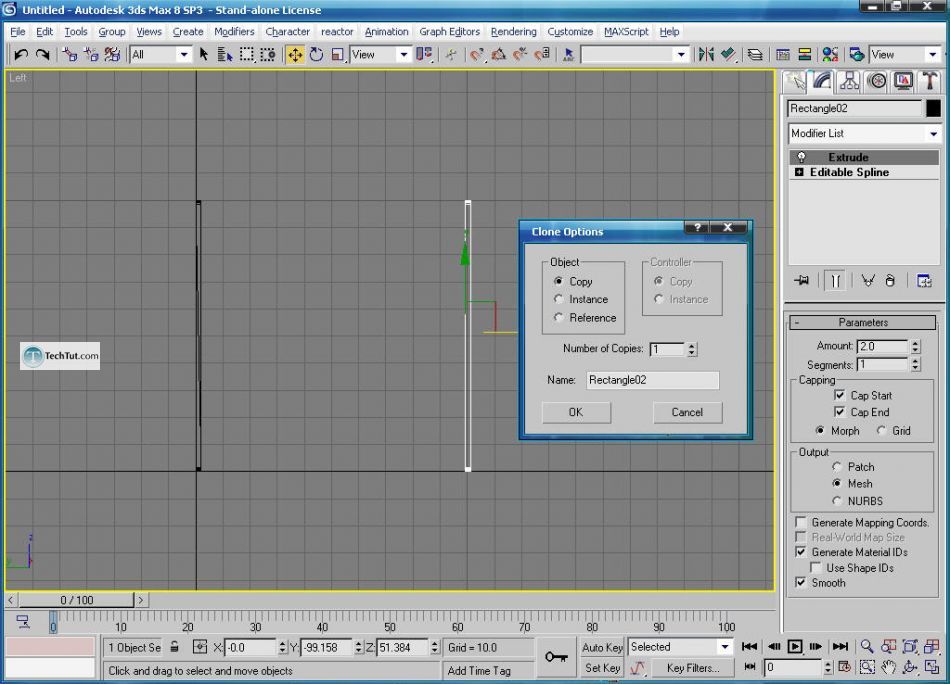The height and width of the screenshot is (684, 950).
Task: Choose the Select and Scale tool
Action: pyautogui.click(x=337, y=55)
